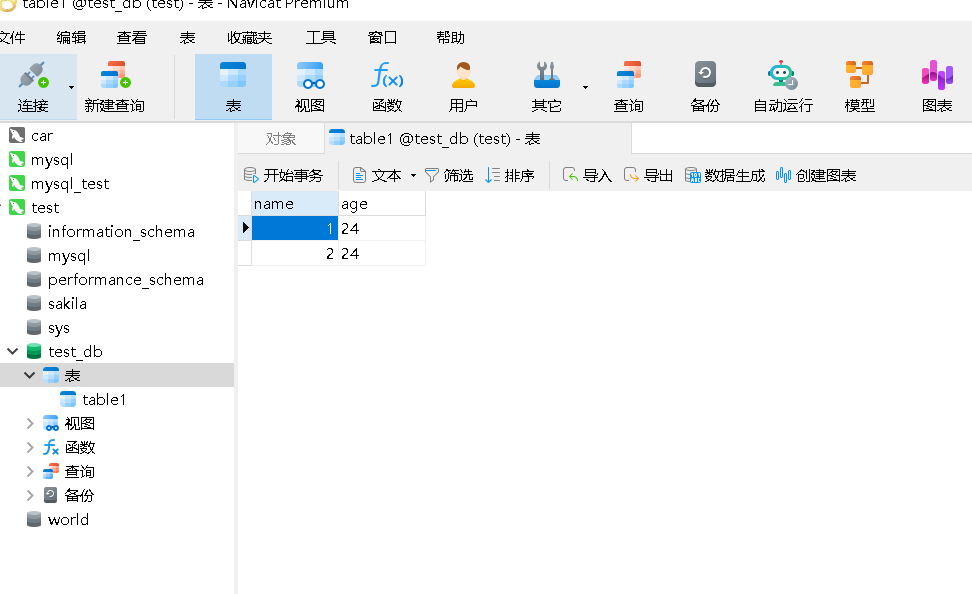Open the Charts (图表) toolbar icon
The image size is (972, 594).
pos(937,87)
